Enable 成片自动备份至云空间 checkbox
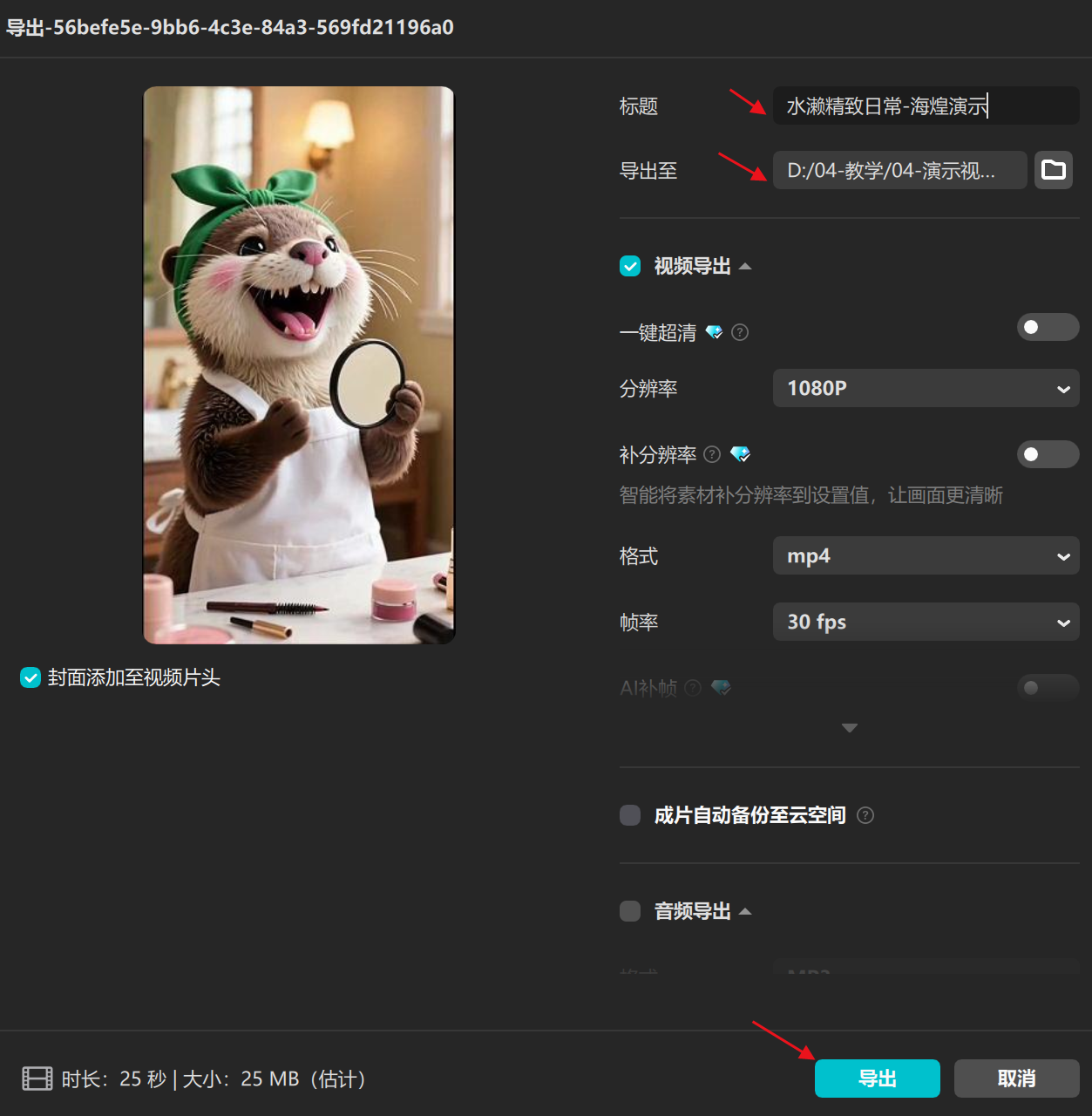 [x=630, y=815]
